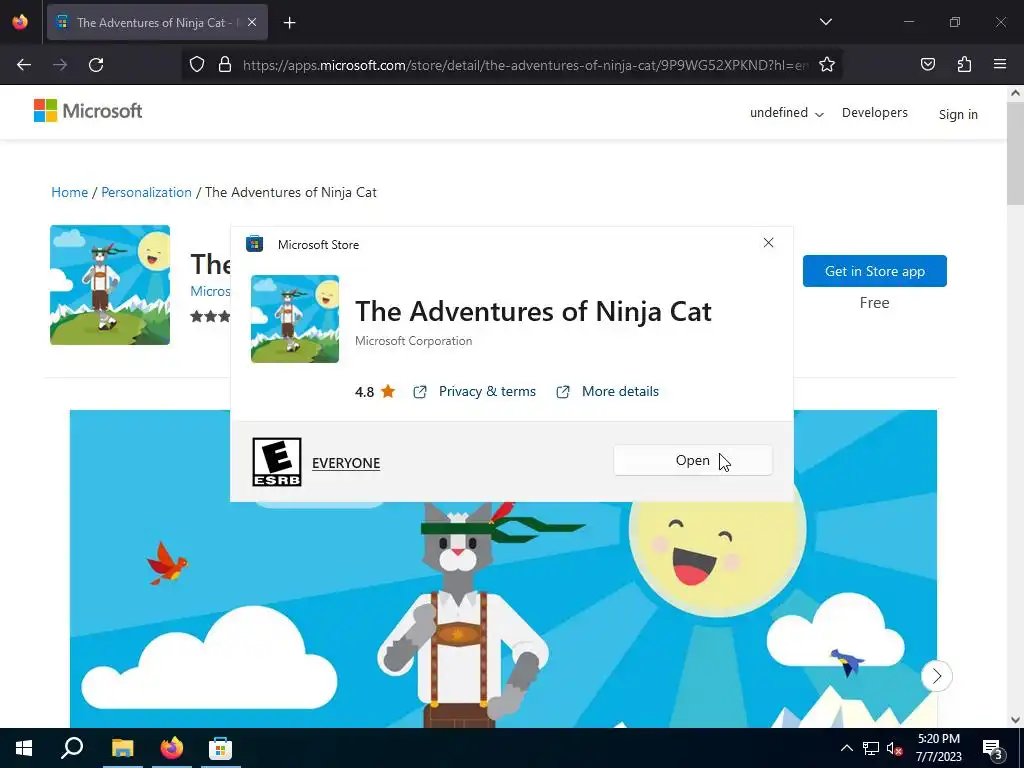Viewport: 1024px width, 768px height.
Task: Click the Ninja Cat app thumbnail in the popup
Action: click(x=295, y=319)
